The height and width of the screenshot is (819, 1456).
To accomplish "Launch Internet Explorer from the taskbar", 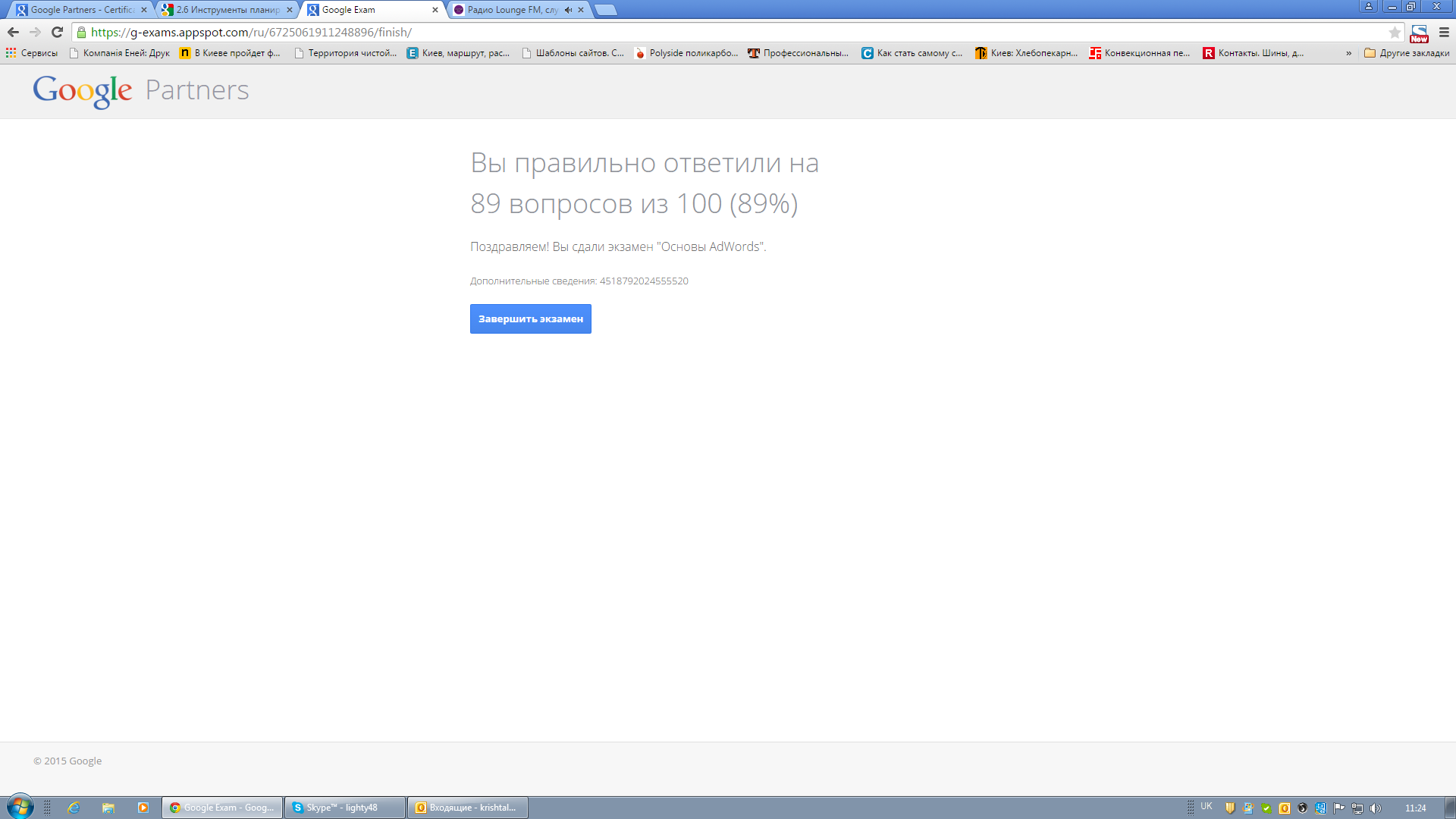I will (x=74, y=808).
